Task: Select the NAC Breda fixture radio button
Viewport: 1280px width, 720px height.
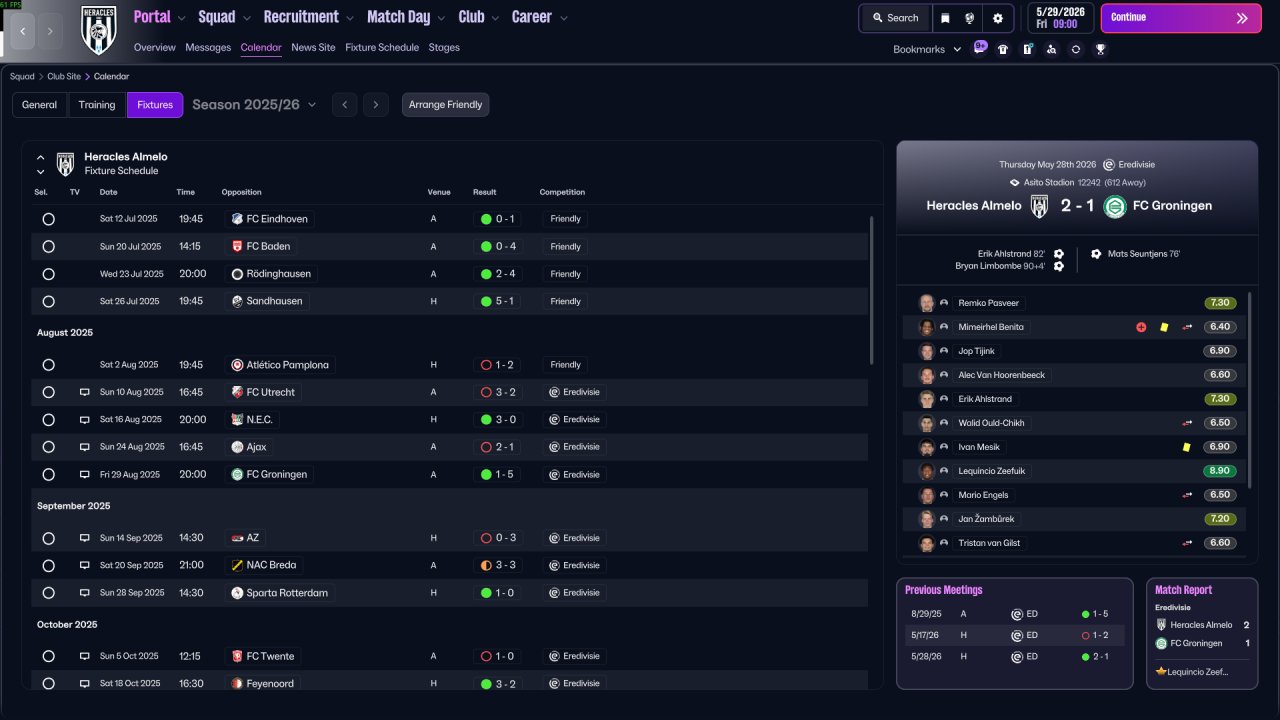Action: tap(48, 565)
